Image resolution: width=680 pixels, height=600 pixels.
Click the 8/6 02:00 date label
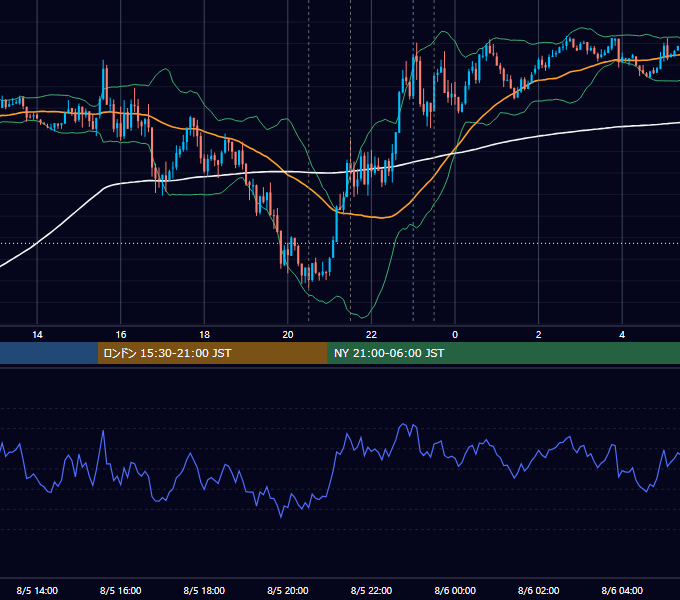coord(538,590)
